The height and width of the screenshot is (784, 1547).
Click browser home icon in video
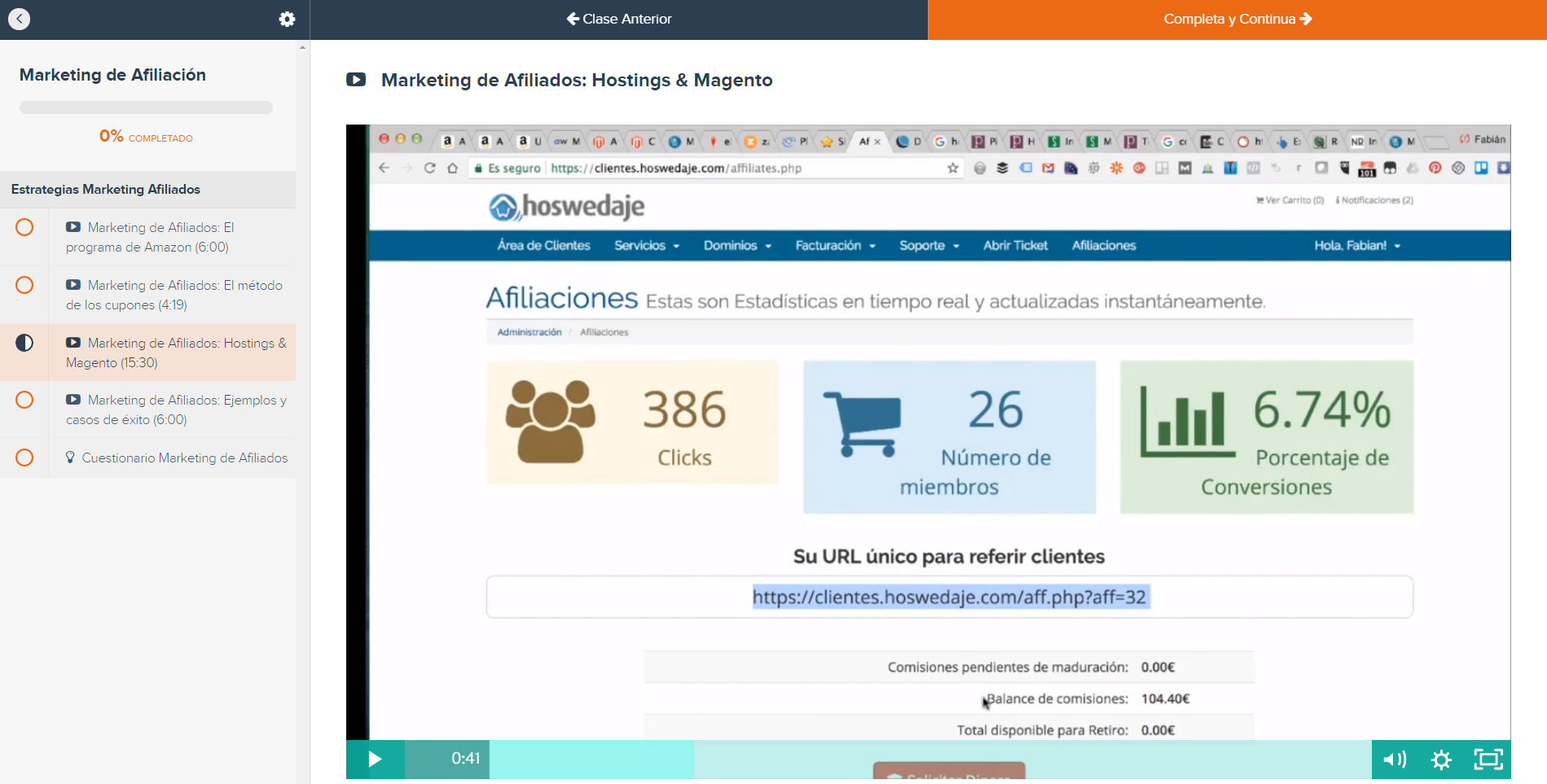[x=452, y=168]
